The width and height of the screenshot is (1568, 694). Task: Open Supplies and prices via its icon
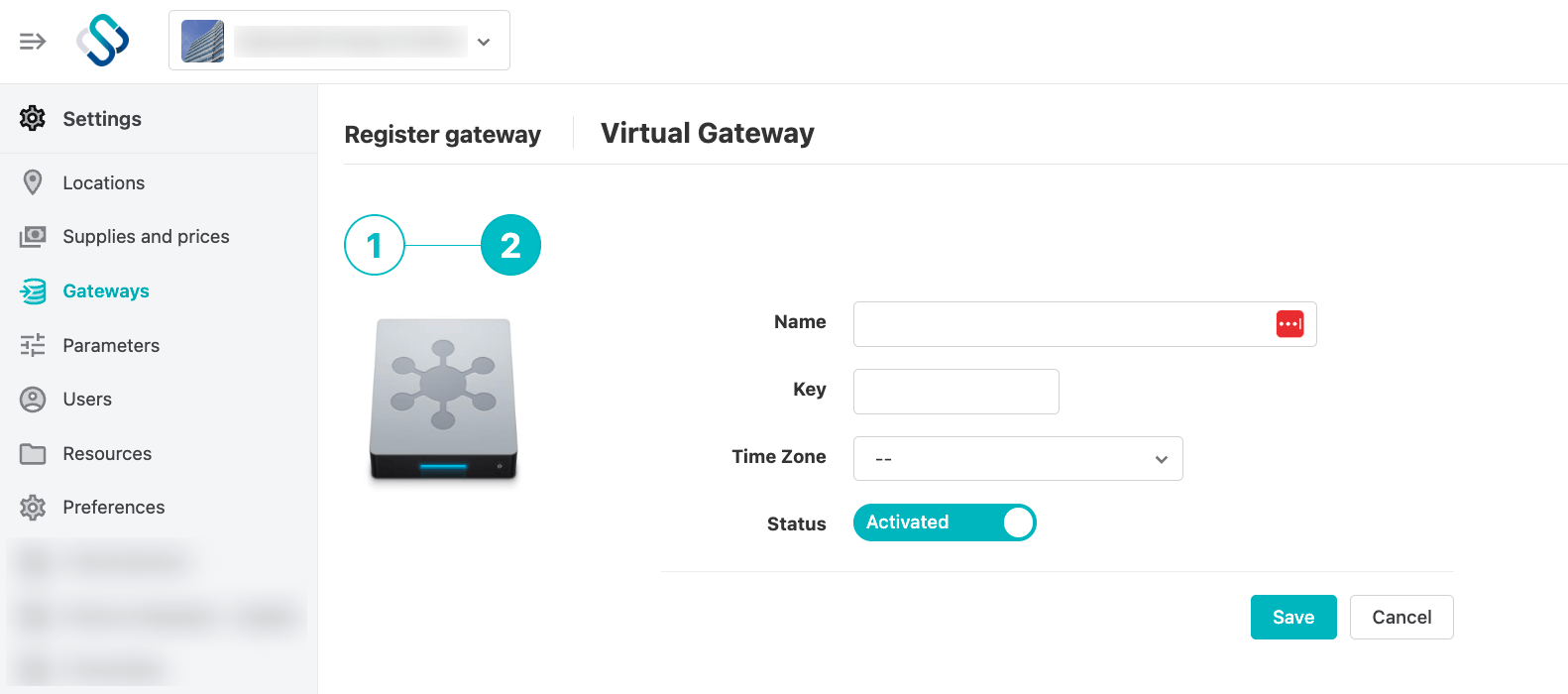point(33,236)
